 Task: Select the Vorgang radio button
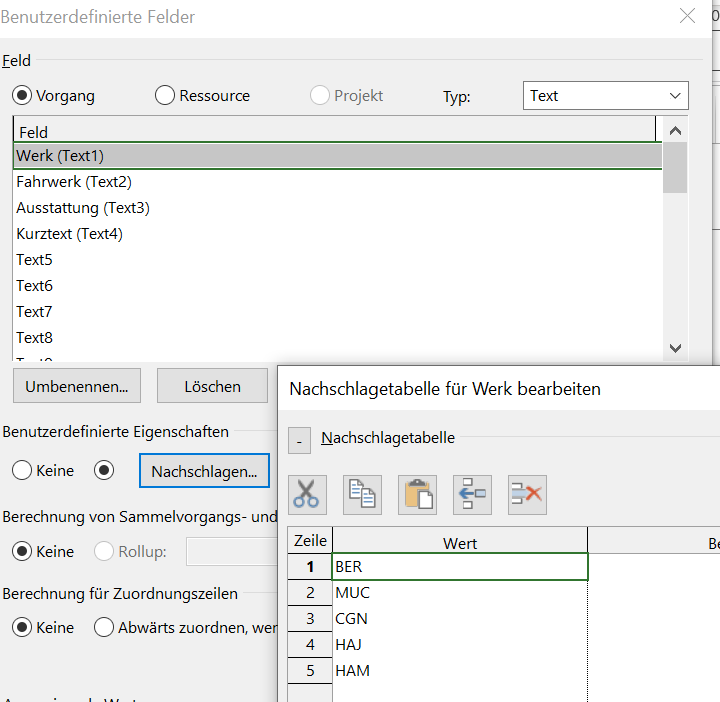pos(22,96)
